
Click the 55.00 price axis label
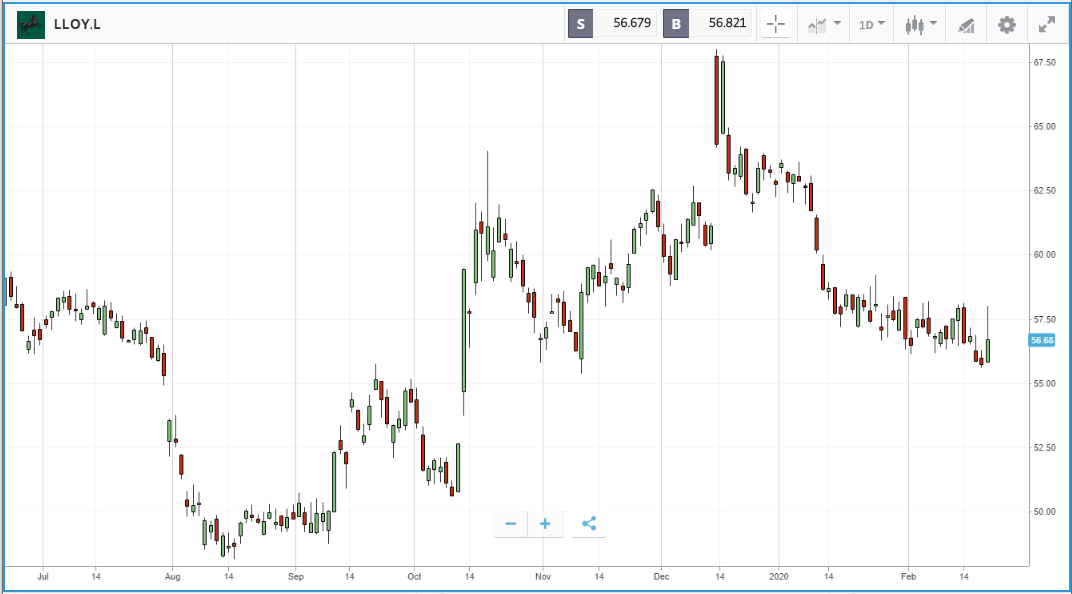coord(1044,384)
